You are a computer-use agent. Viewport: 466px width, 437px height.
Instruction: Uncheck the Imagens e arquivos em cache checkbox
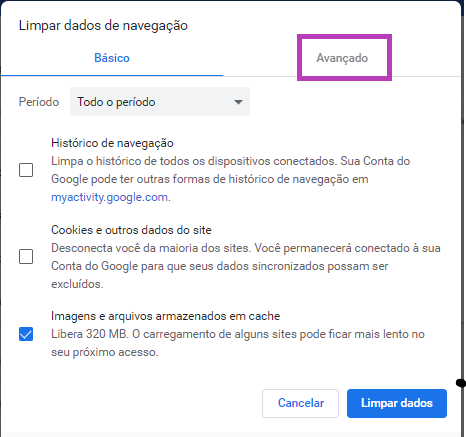[x=26, y=334]
